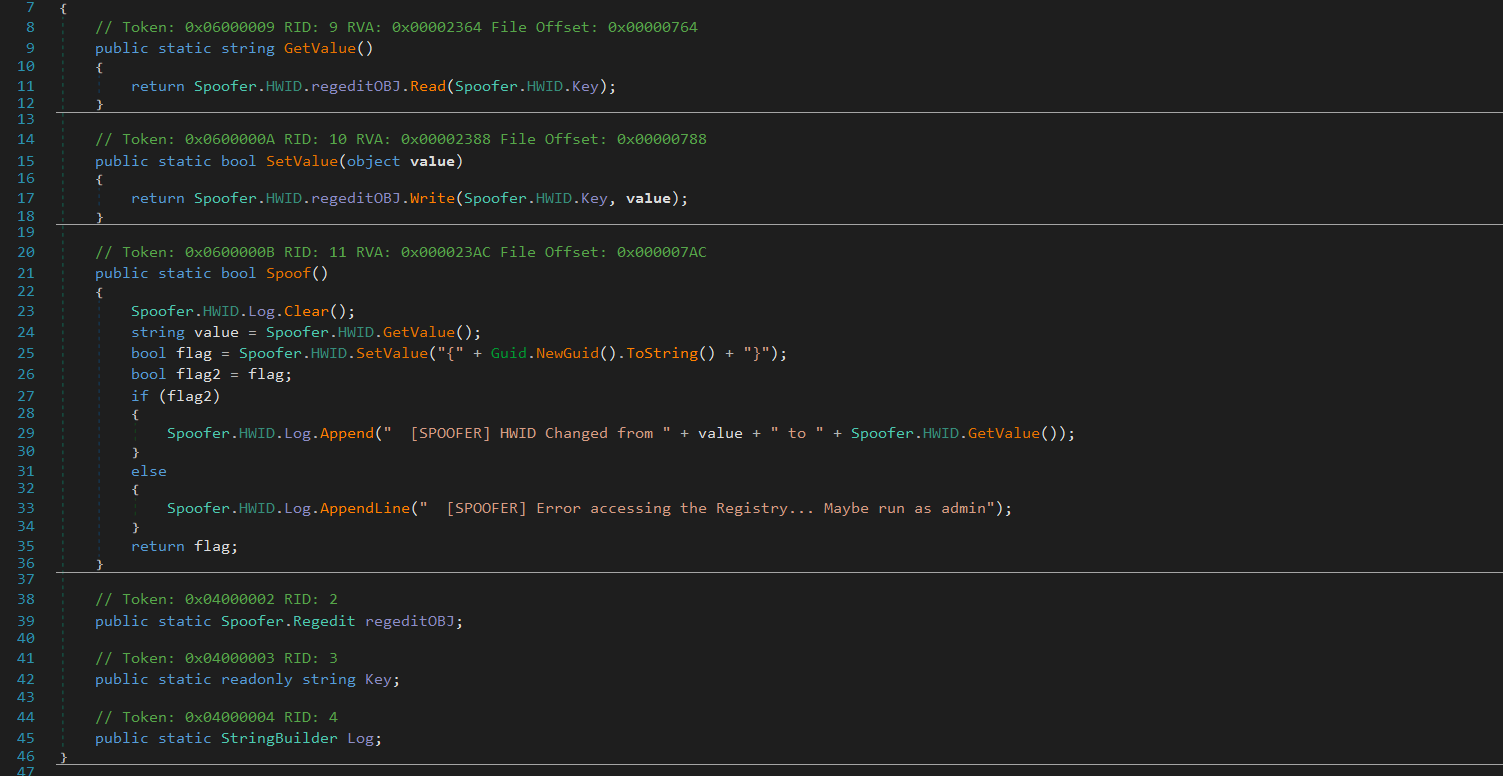Click the Spoof method name declared on line 21

[x=288, y=273]
